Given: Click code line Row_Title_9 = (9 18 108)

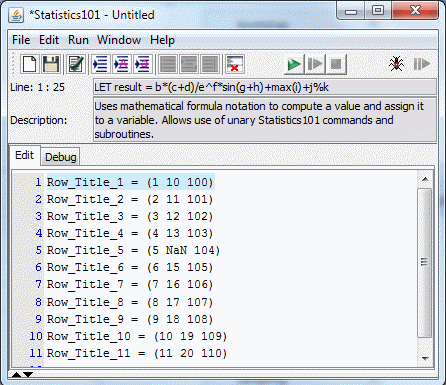Looking at the screenshot, I should tap(130, 319).
